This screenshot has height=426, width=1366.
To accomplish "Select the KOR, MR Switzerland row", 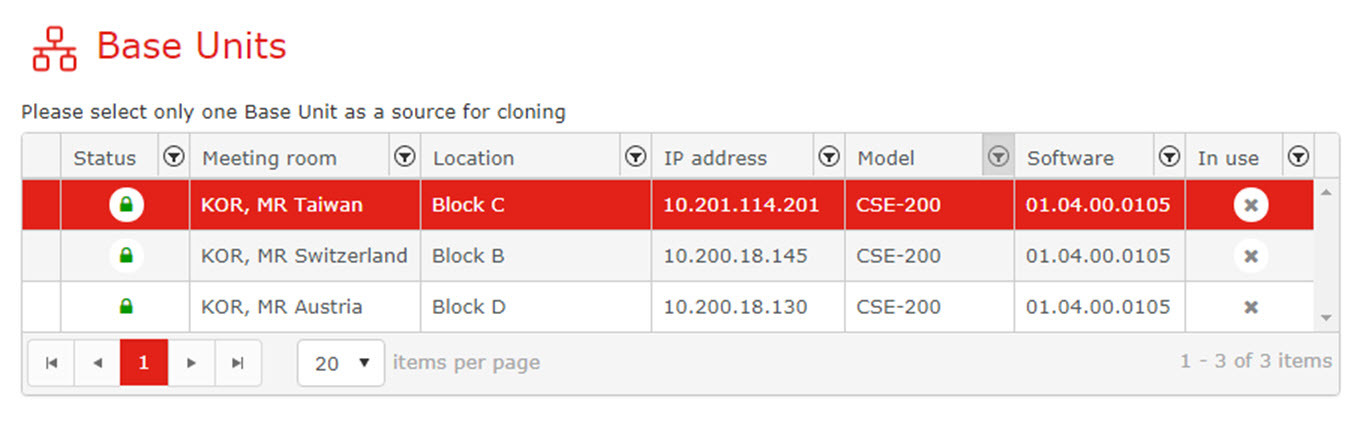I will coord(668,256).
